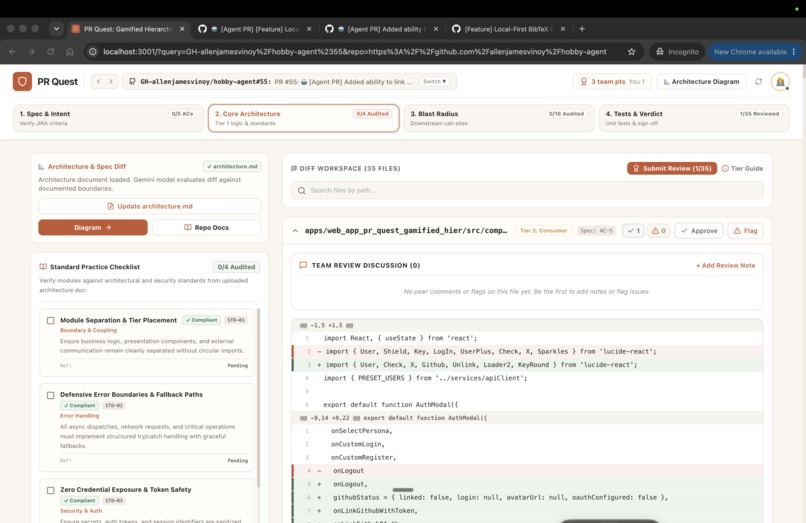
Task: Check Module Separation & Tier Placement
Action: (50, 320)
